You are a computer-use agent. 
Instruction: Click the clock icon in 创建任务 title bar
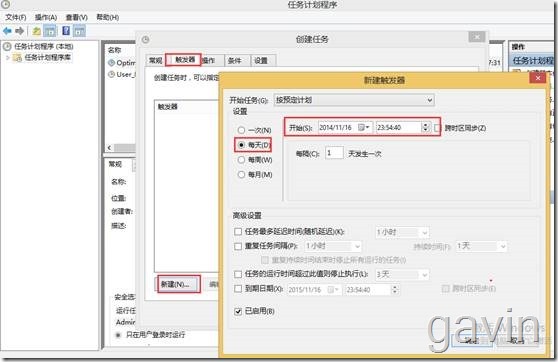click(x=146, y=39)
